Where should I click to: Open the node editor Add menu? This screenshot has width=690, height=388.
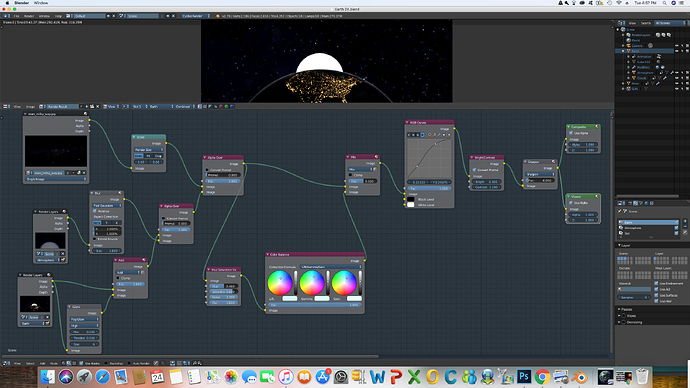pos(43,363)
